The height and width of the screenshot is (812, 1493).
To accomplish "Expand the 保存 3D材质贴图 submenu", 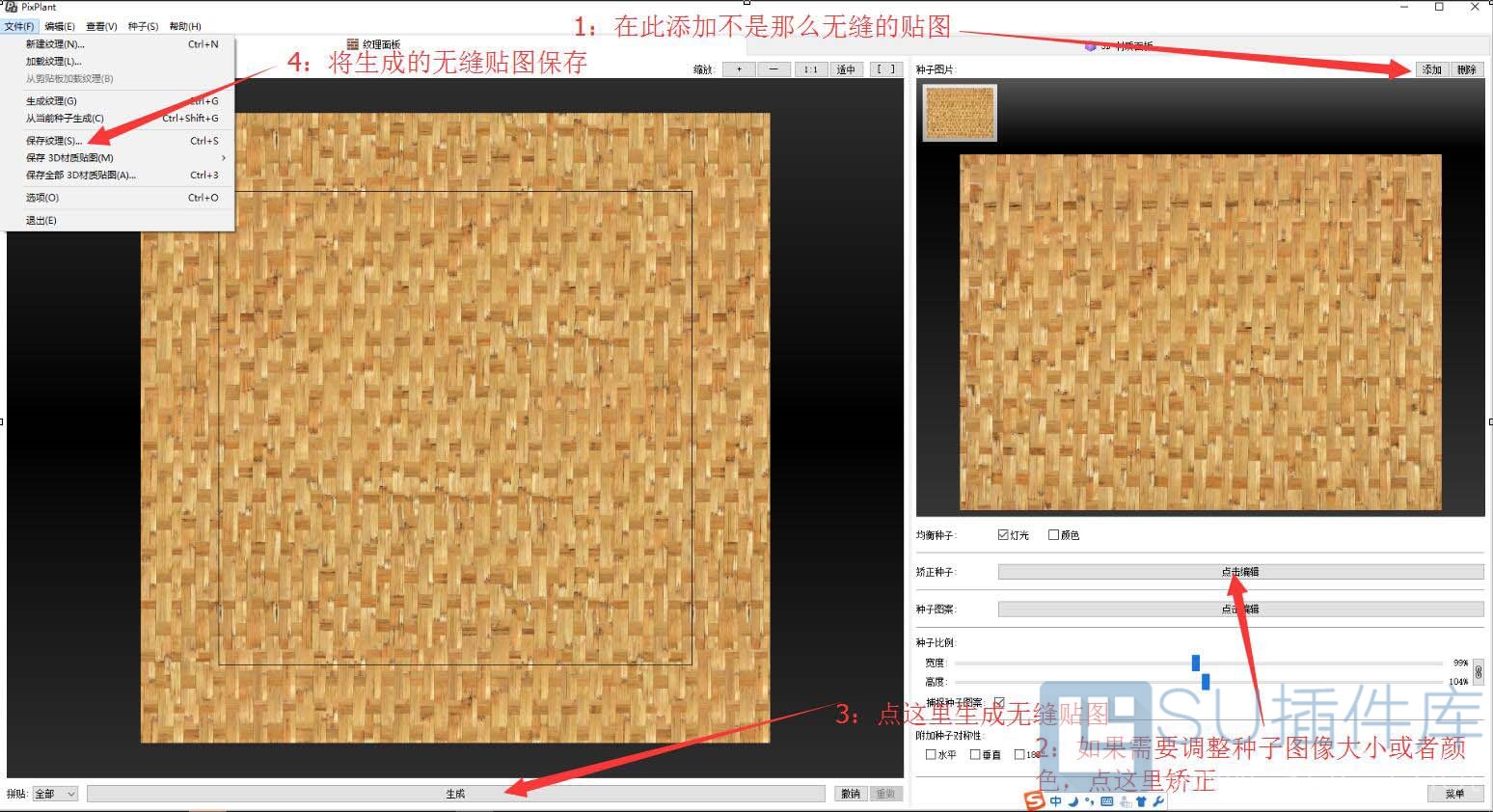I will coord(68,157).
